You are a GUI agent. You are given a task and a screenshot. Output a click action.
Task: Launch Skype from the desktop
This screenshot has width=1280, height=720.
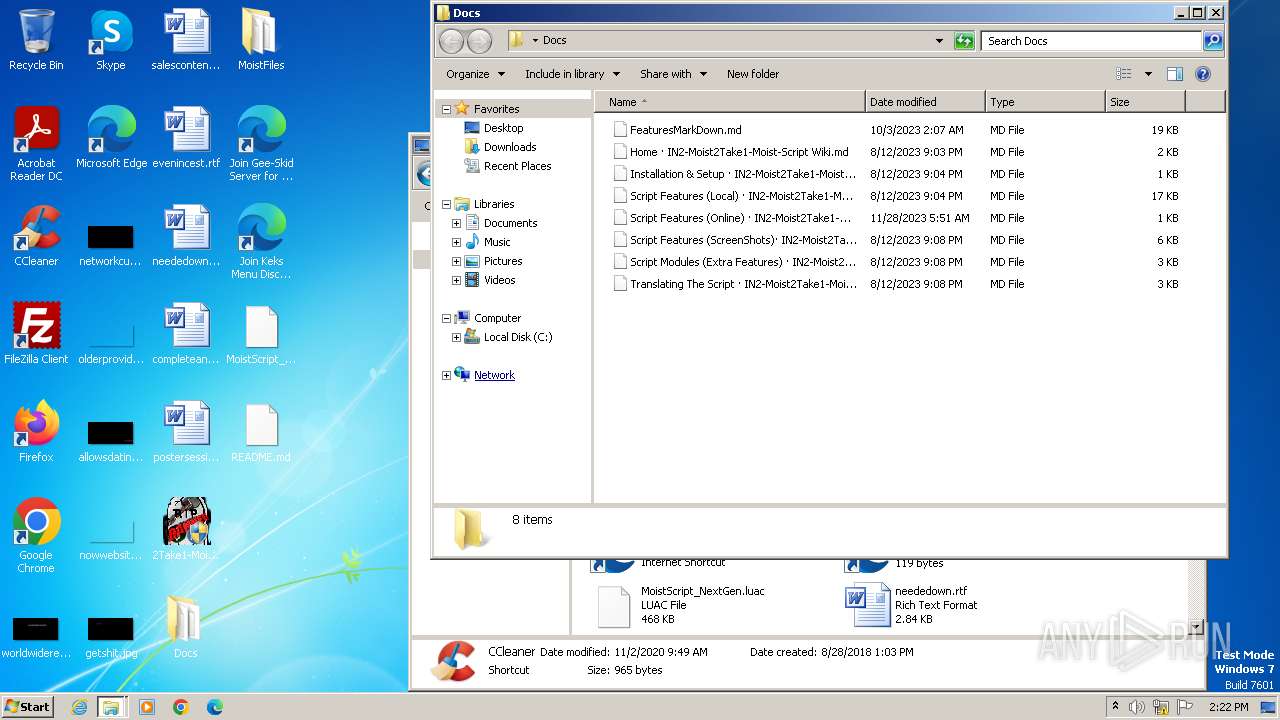click(111, 40)
